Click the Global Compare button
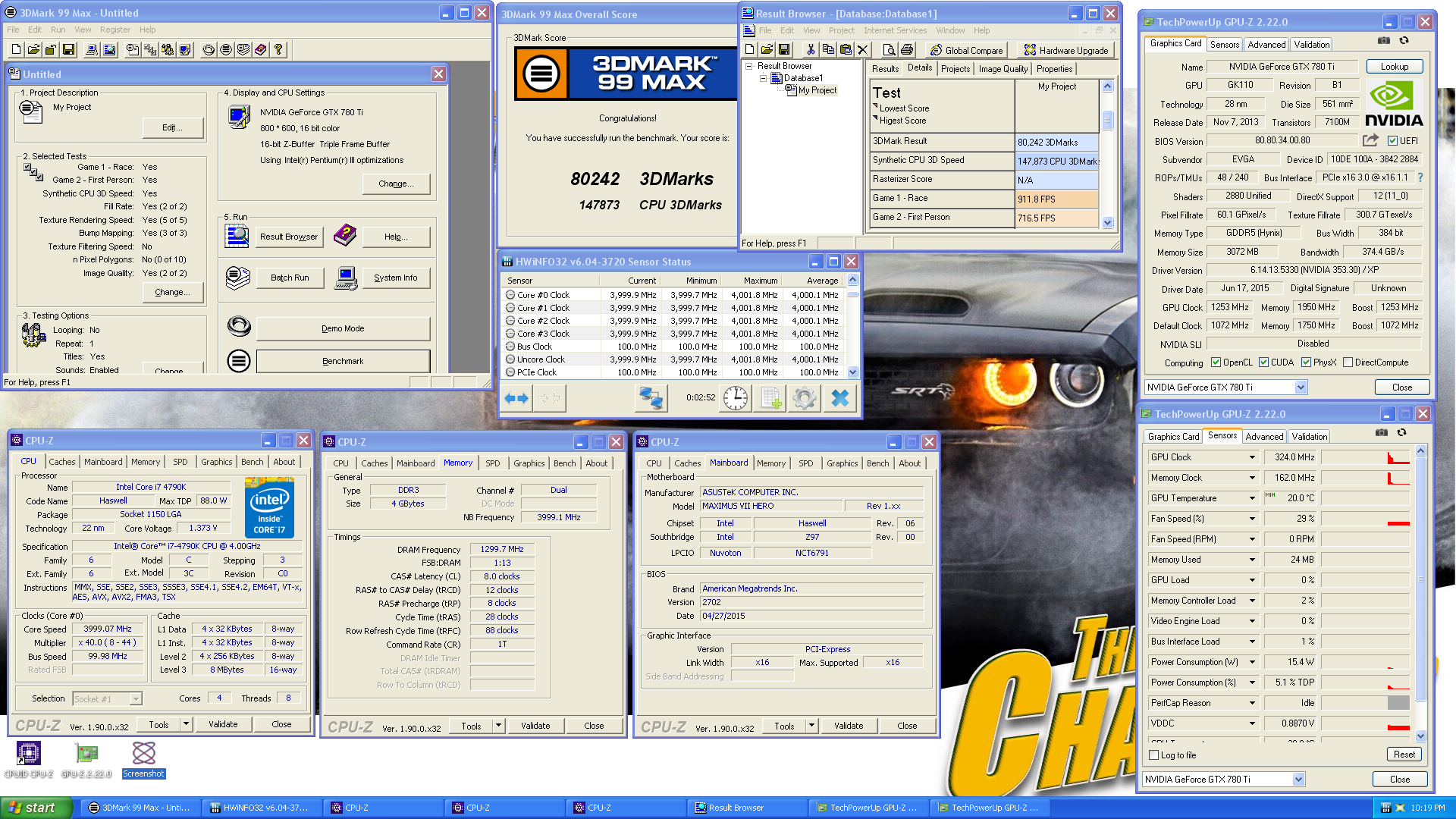Viewport: 1456px width, 819px height. pos(966,50)
